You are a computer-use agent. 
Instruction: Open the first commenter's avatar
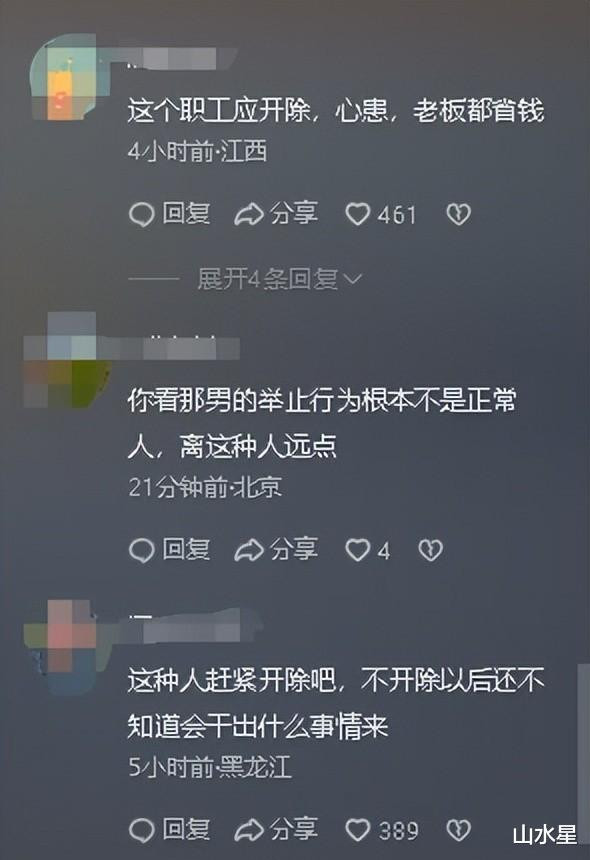[x=63, y=77]
